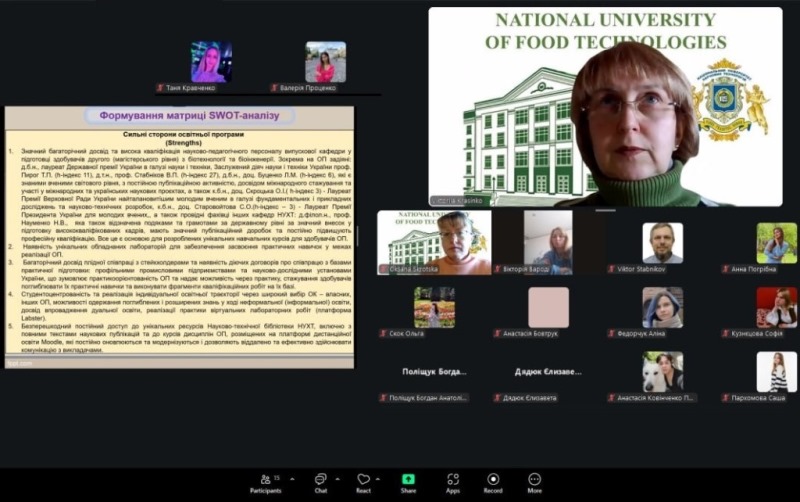
Task: Open the Chat panel
Action: (x=320, y=483)
